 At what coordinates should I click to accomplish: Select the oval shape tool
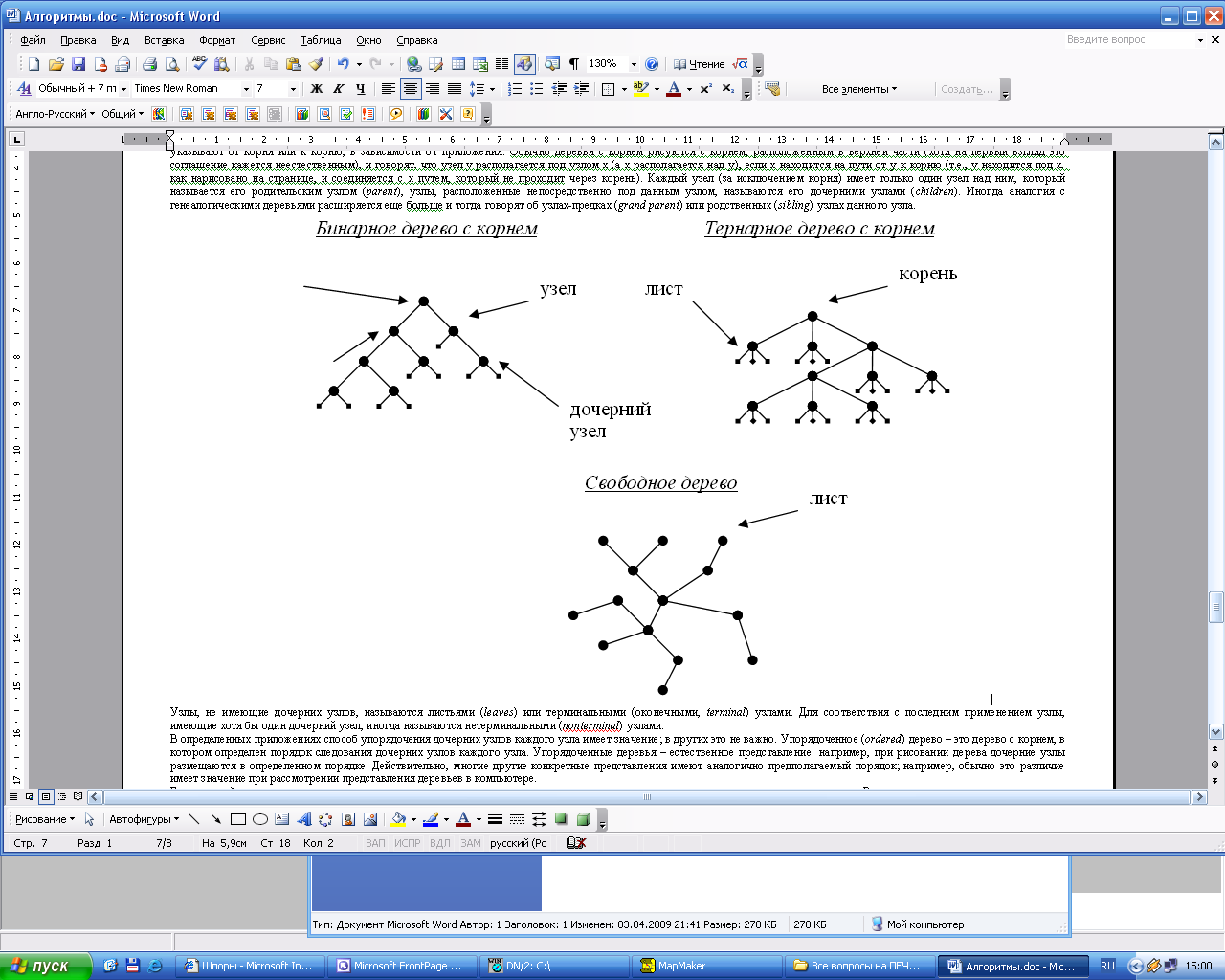(260, 819)
